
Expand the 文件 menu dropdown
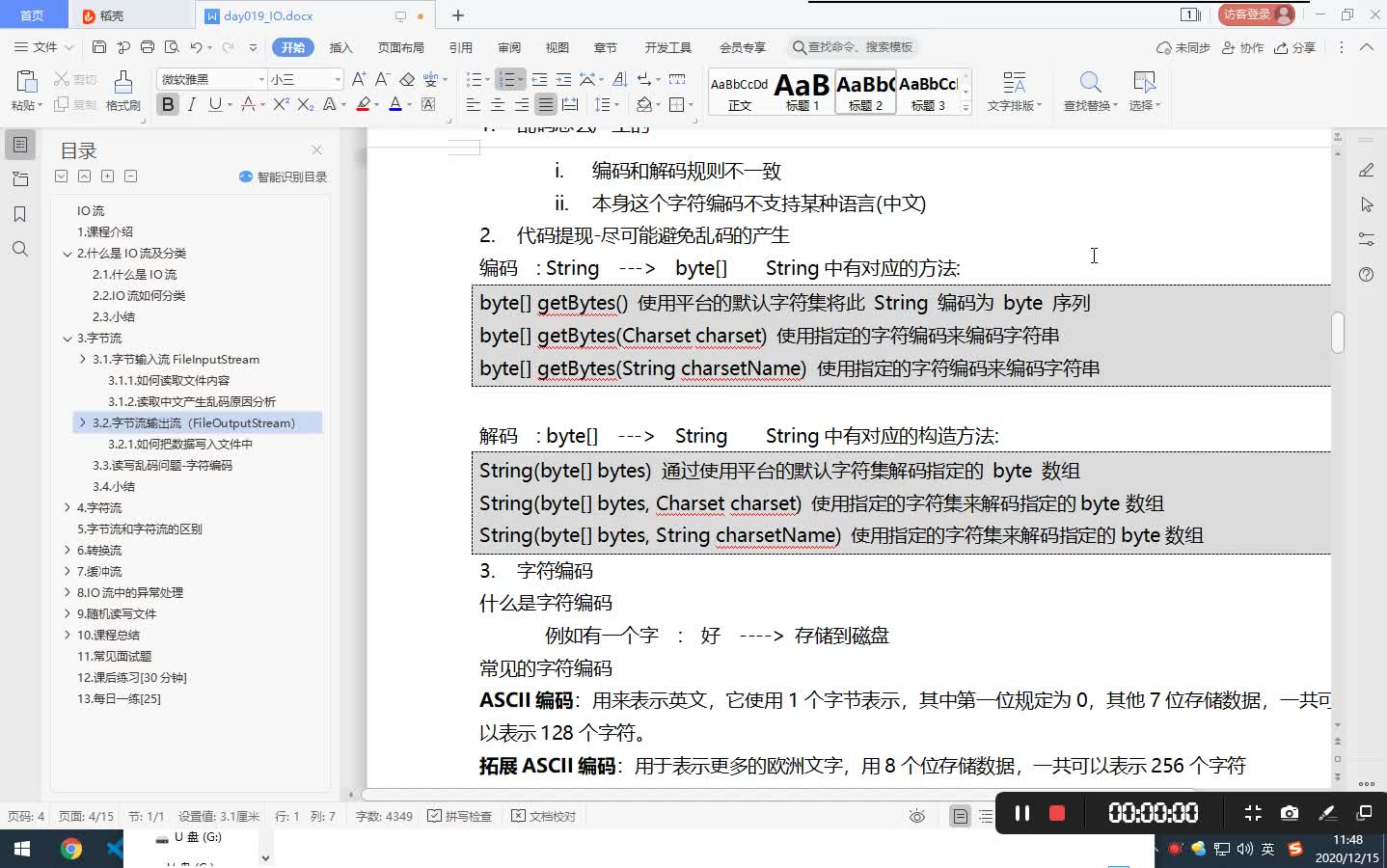pyautogui.click(x=43, y=47)
